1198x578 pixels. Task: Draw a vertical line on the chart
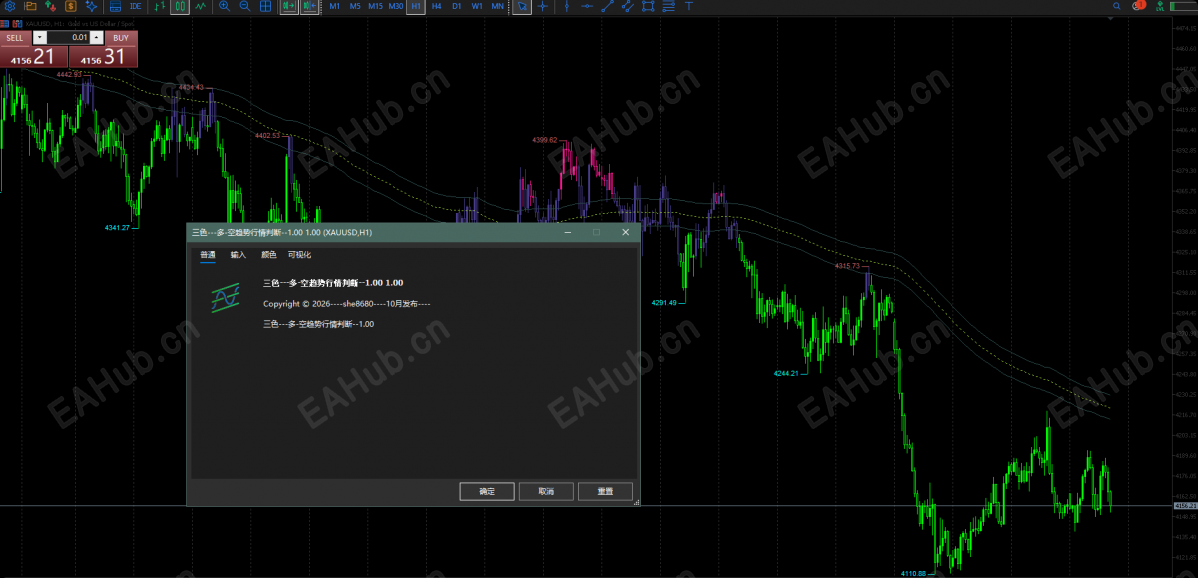(566, 6)
